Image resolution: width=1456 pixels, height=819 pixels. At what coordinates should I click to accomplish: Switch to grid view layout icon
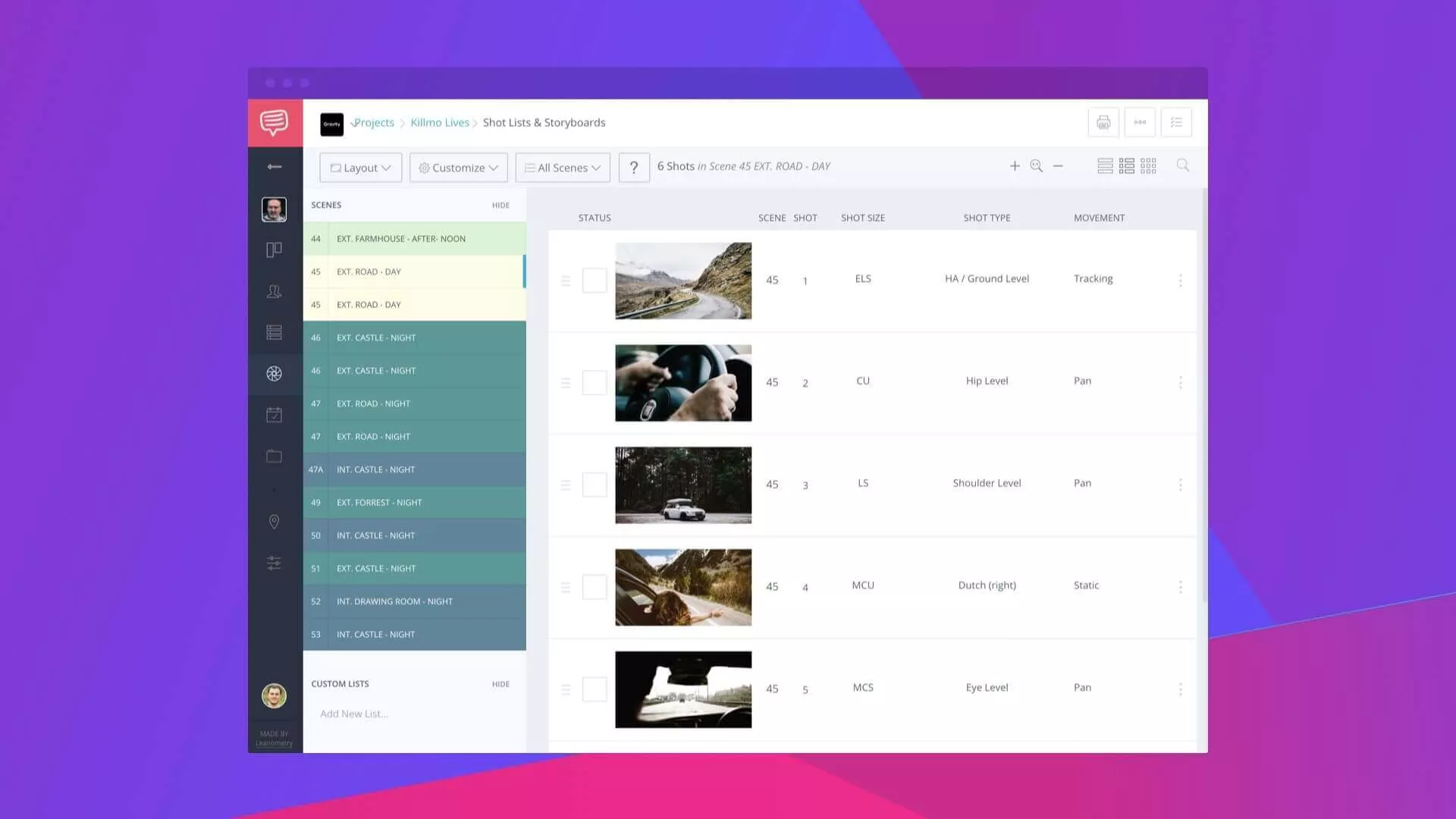pyautogui.click(x=1148, y=166)
